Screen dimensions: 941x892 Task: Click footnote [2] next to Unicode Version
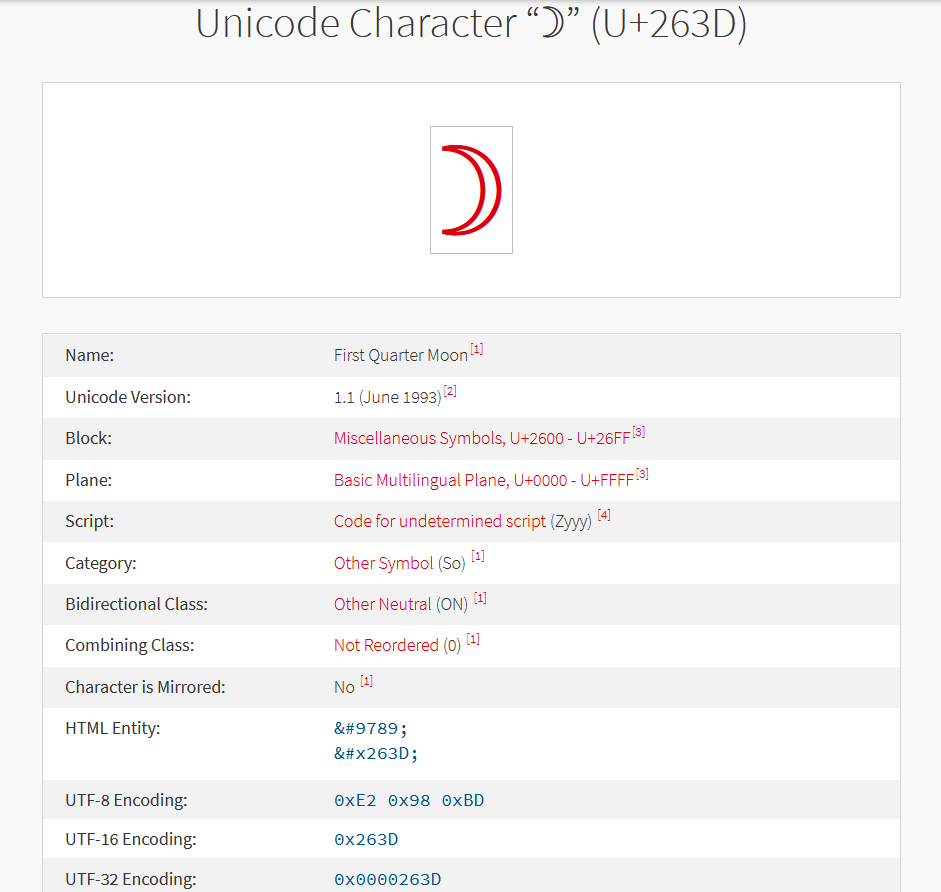(450, 391)
